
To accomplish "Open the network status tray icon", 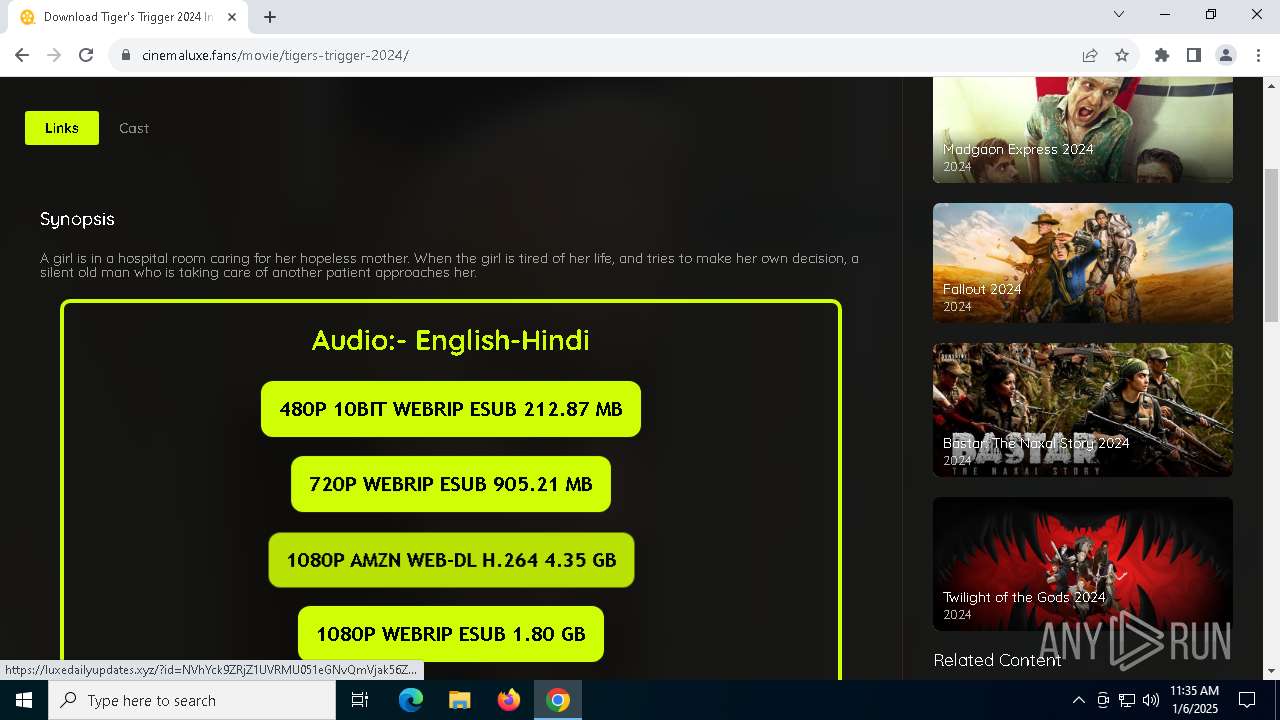I will (1127, 700).
